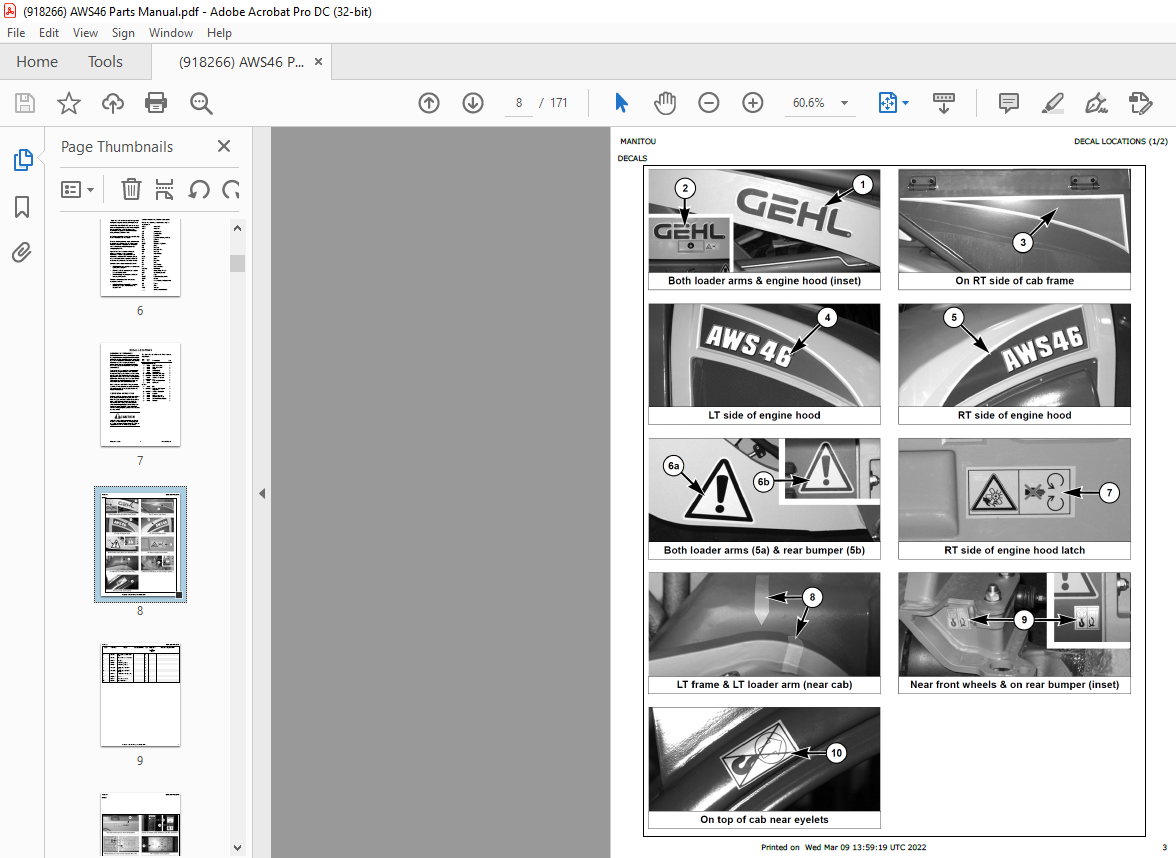The height and width of the screenshot is (858, 1176).
Task: Switch to the Home tab
Action: pyautogui.click(x=37, y=62)
